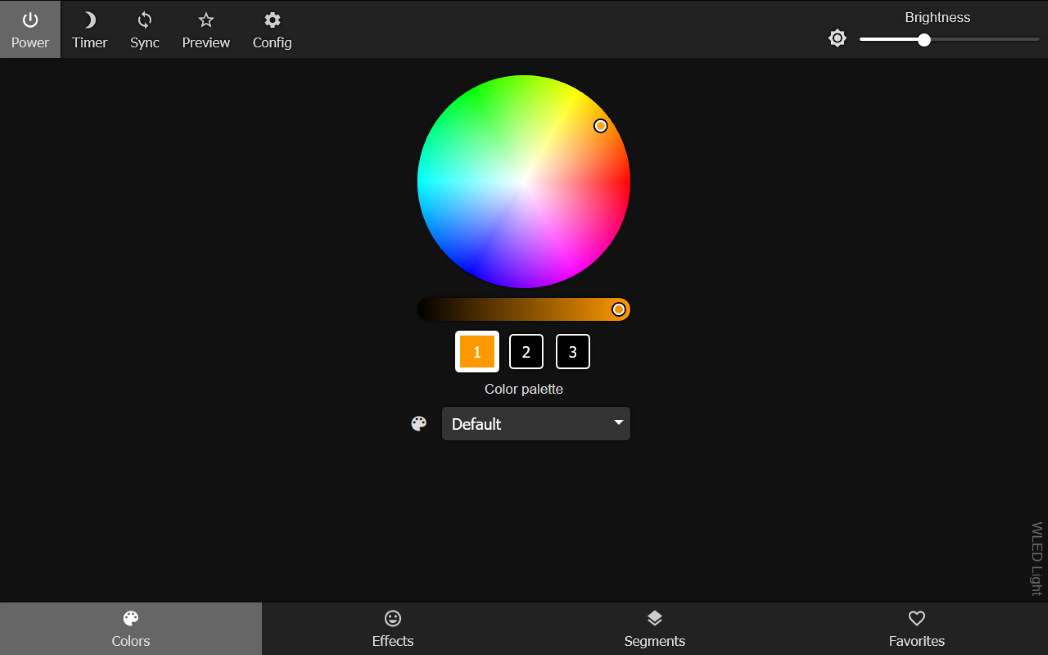This screenshot has height=655, width=1048.
Task: Switch to the Effects tab
Action: coord(393,629)
